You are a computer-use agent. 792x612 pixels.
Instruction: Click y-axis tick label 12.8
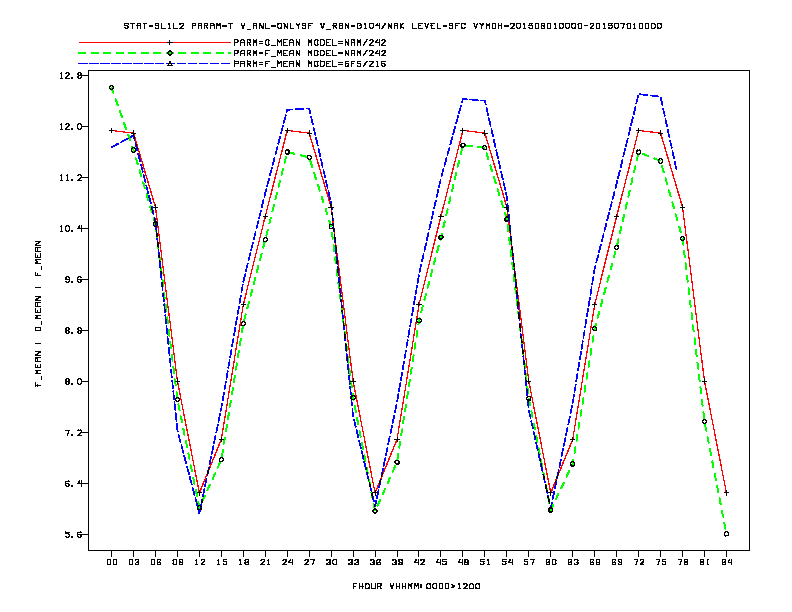click(70, 75)
